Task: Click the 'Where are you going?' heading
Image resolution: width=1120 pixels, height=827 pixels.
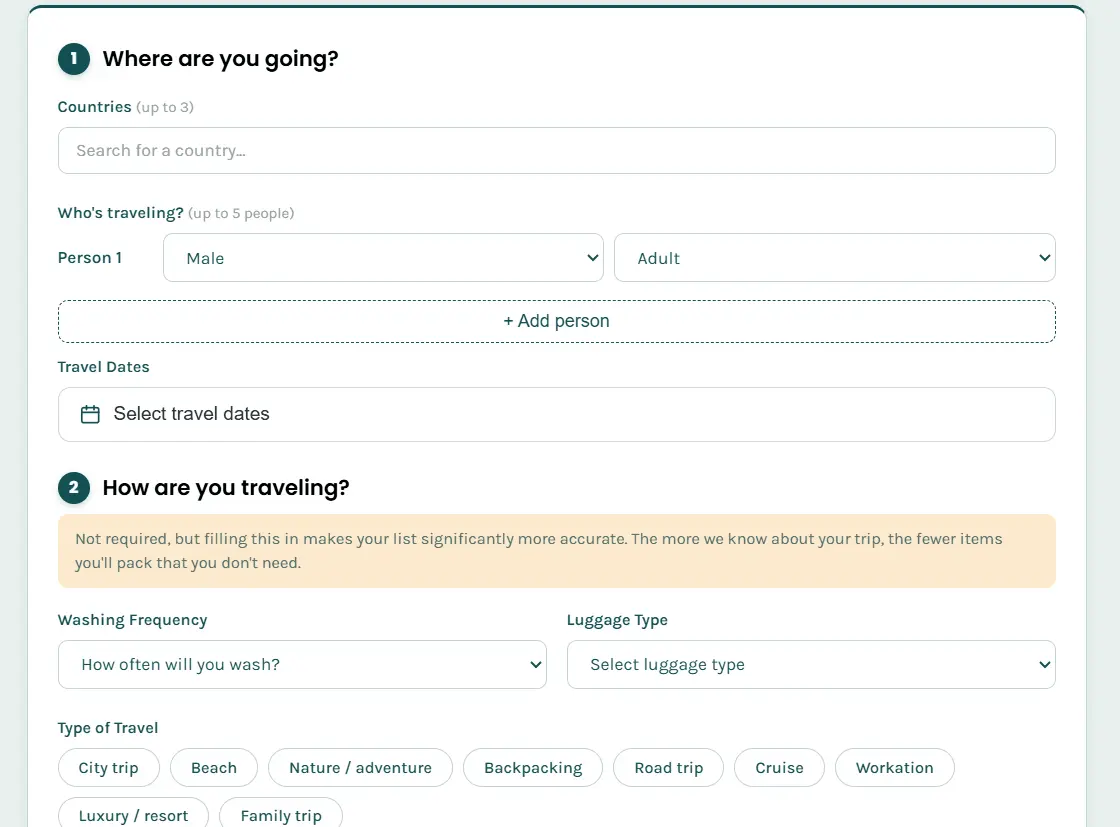Action: click(220, 59)
